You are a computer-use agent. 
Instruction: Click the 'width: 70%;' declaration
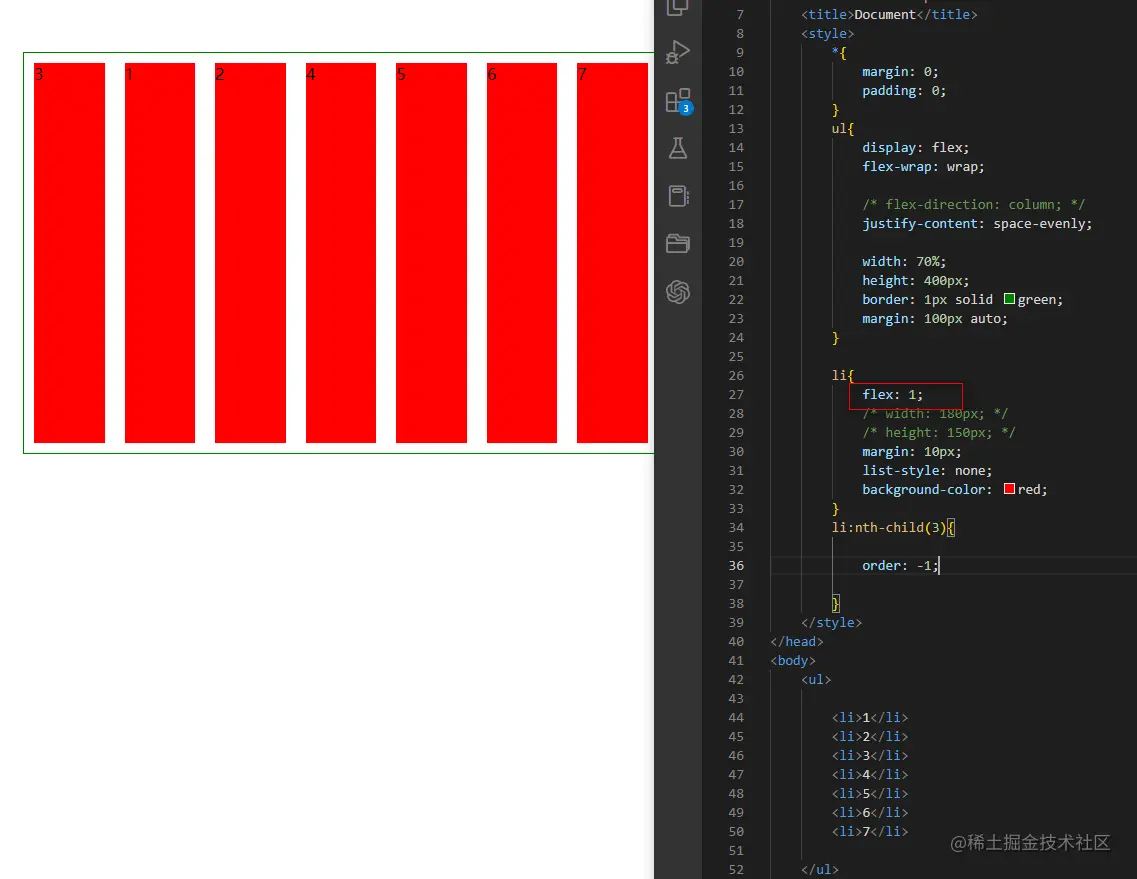pyautogui.click(x=904, y=261)
